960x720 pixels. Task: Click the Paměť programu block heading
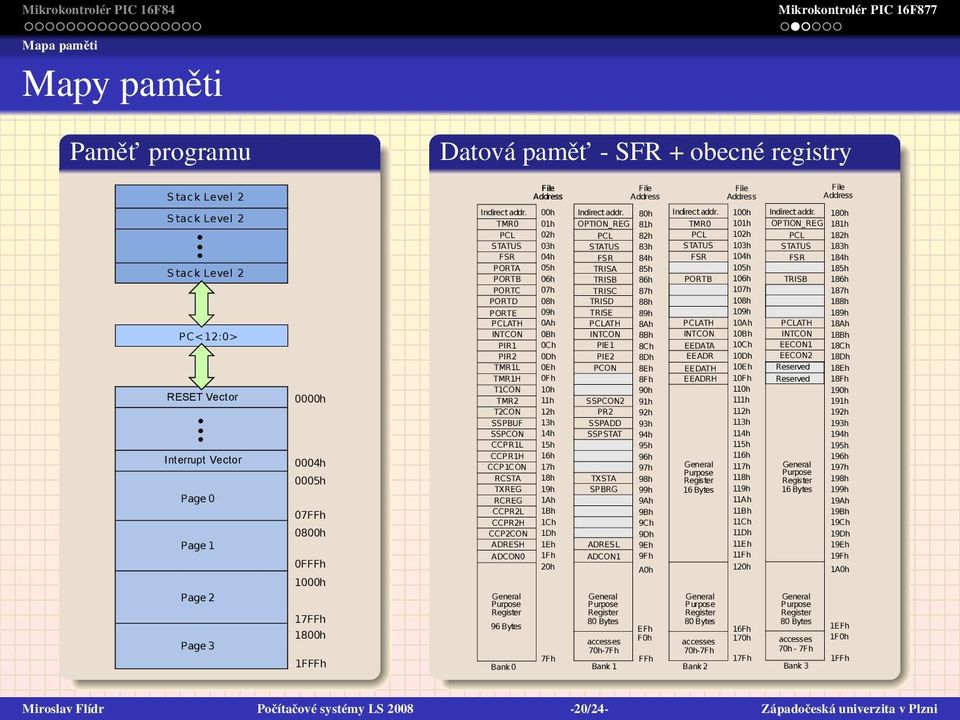[160, 152]
